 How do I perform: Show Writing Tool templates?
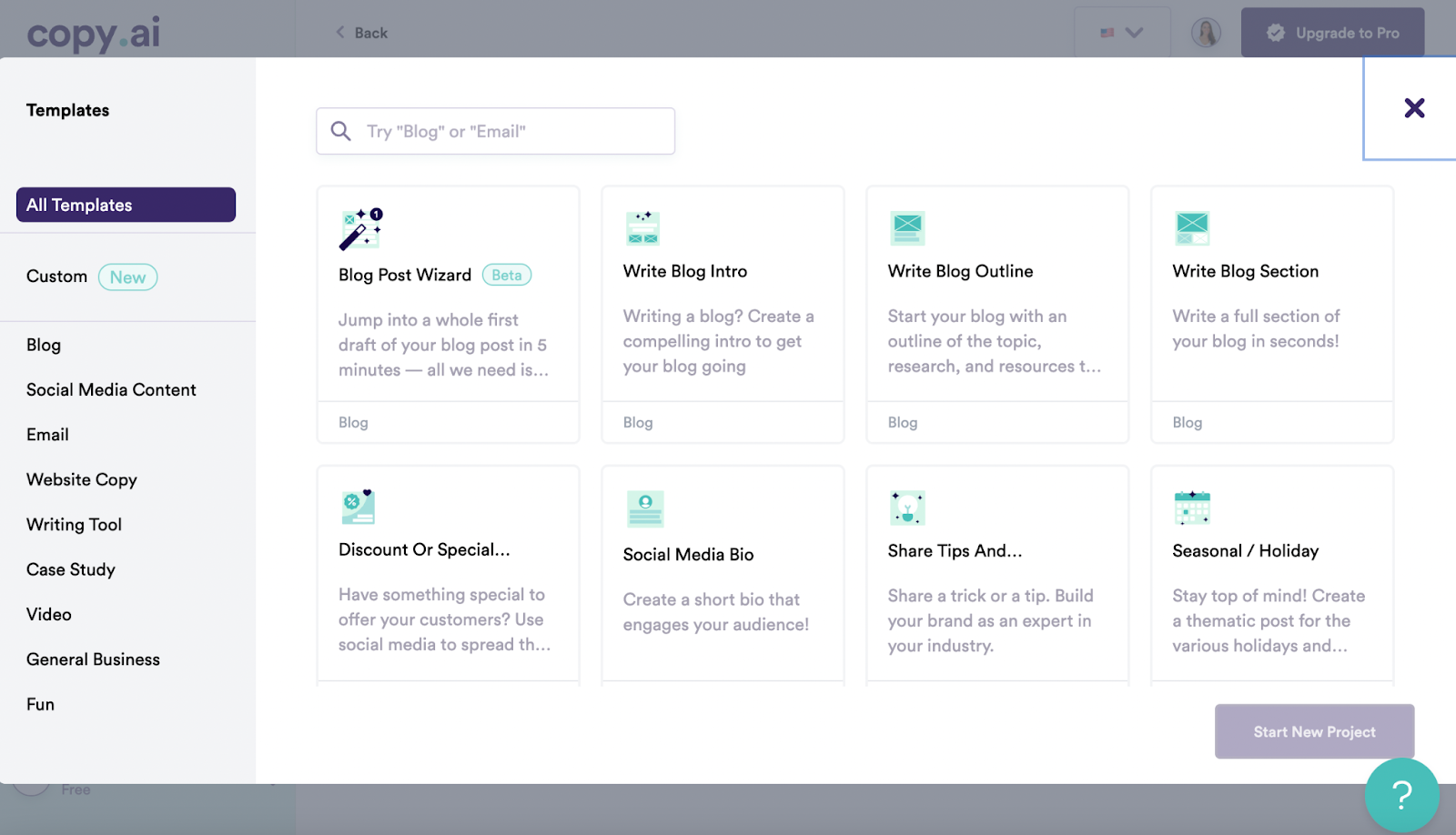[74, 525]
